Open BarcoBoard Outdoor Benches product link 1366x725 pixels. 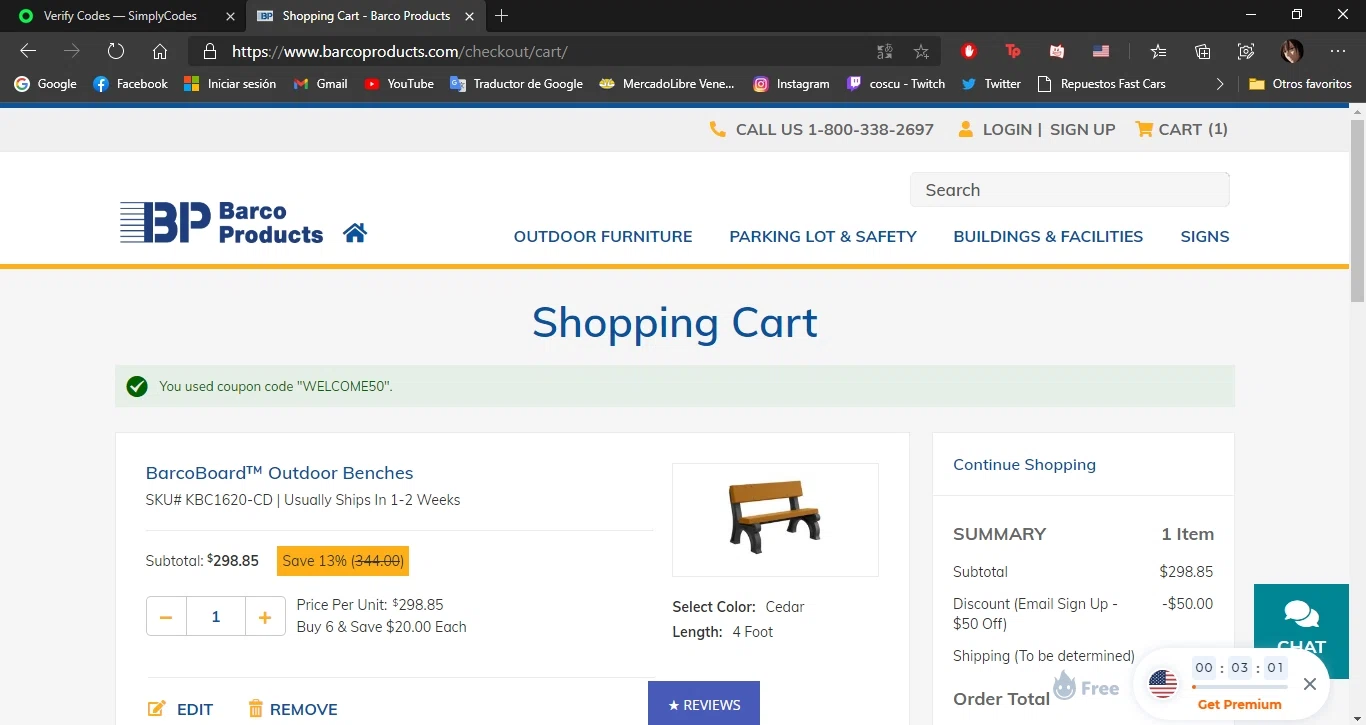tap(279, 473)
